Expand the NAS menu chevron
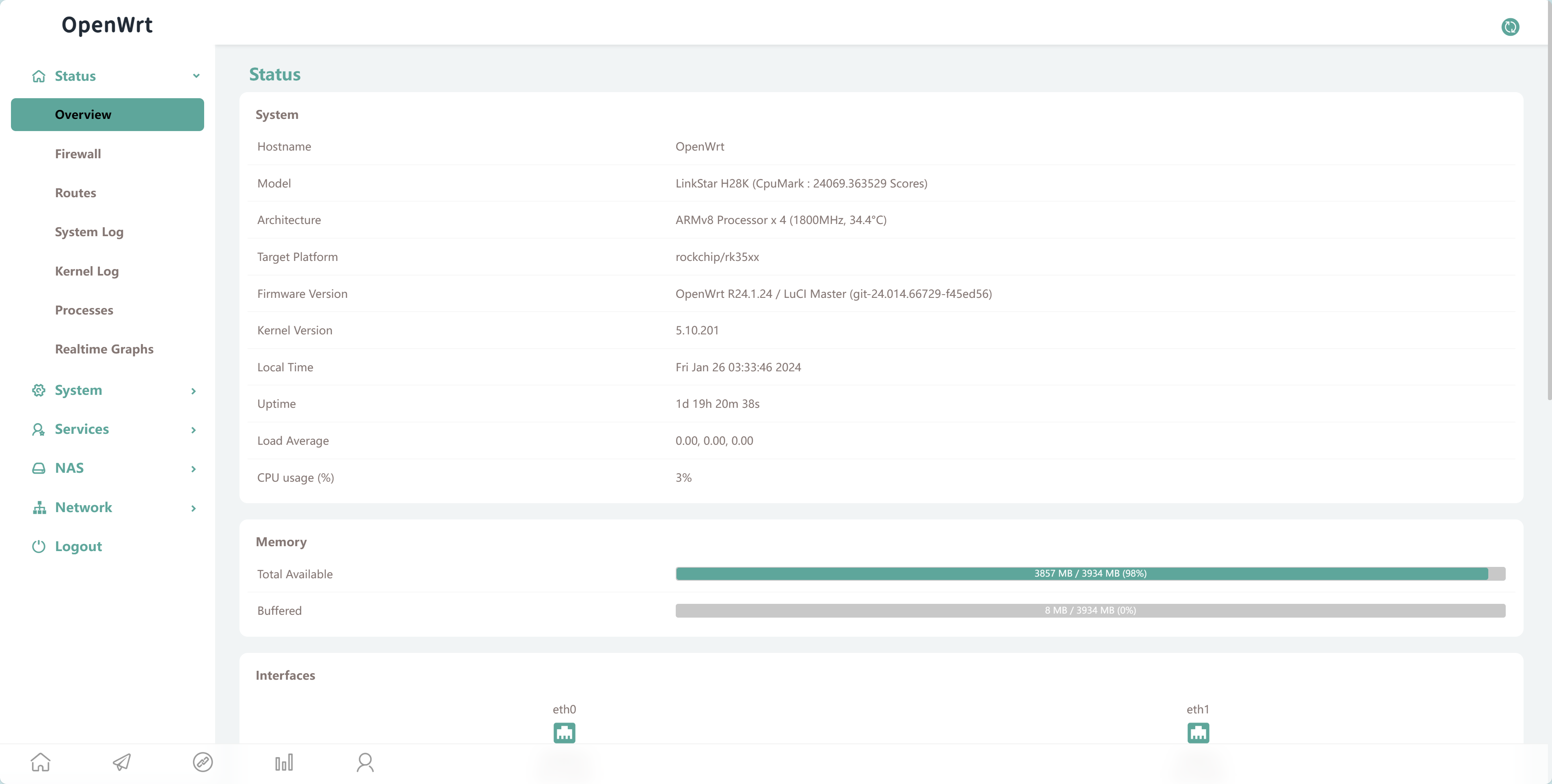Viewport: 1552px width, 784px height. click(x=194, y=469)
